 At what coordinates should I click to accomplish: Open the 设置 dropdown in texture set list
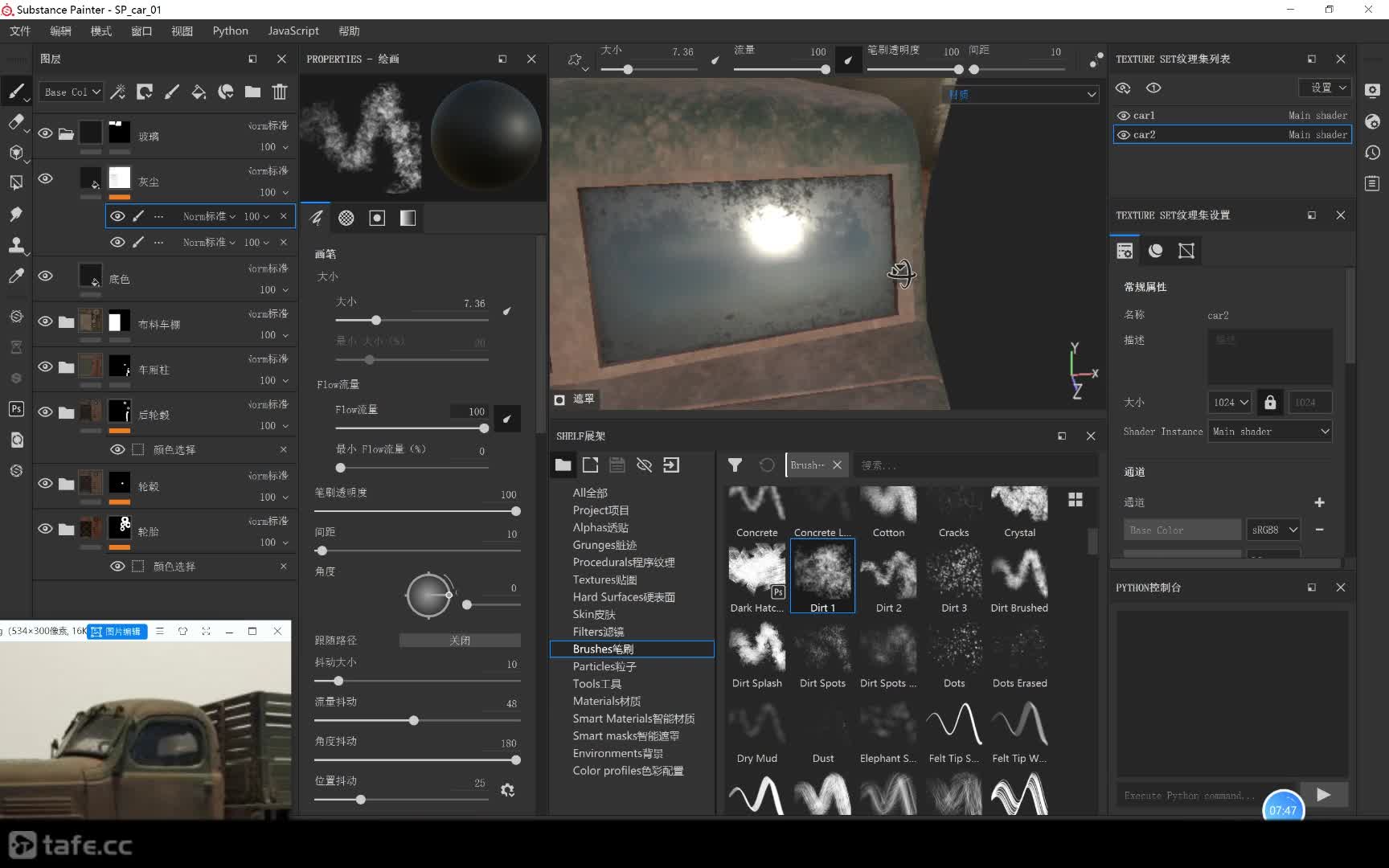(x=1325, y=88)
